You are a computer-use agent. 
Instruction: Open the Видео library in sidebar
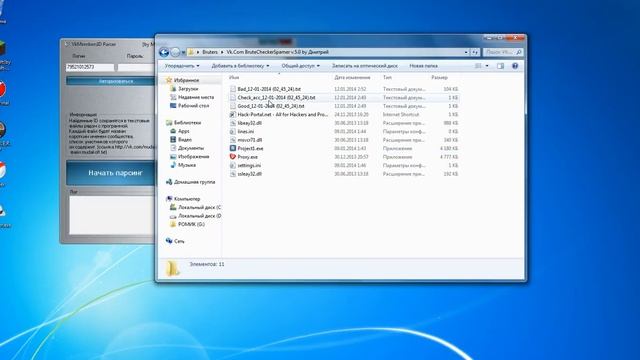184,140
